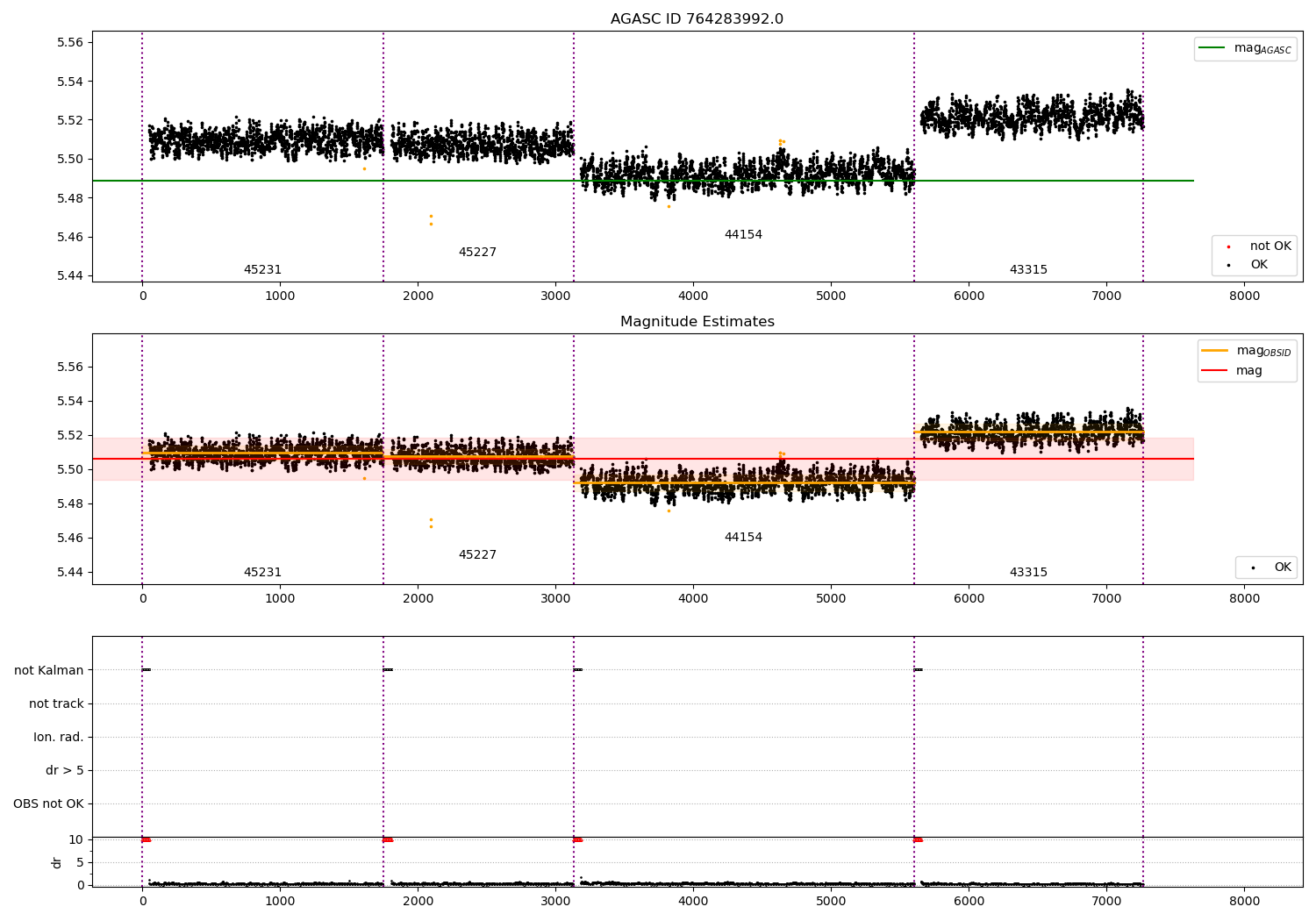Screen dimensions: 1316x921
Task: Click the 'not track' axis label
Action: (x=56, y=703)
